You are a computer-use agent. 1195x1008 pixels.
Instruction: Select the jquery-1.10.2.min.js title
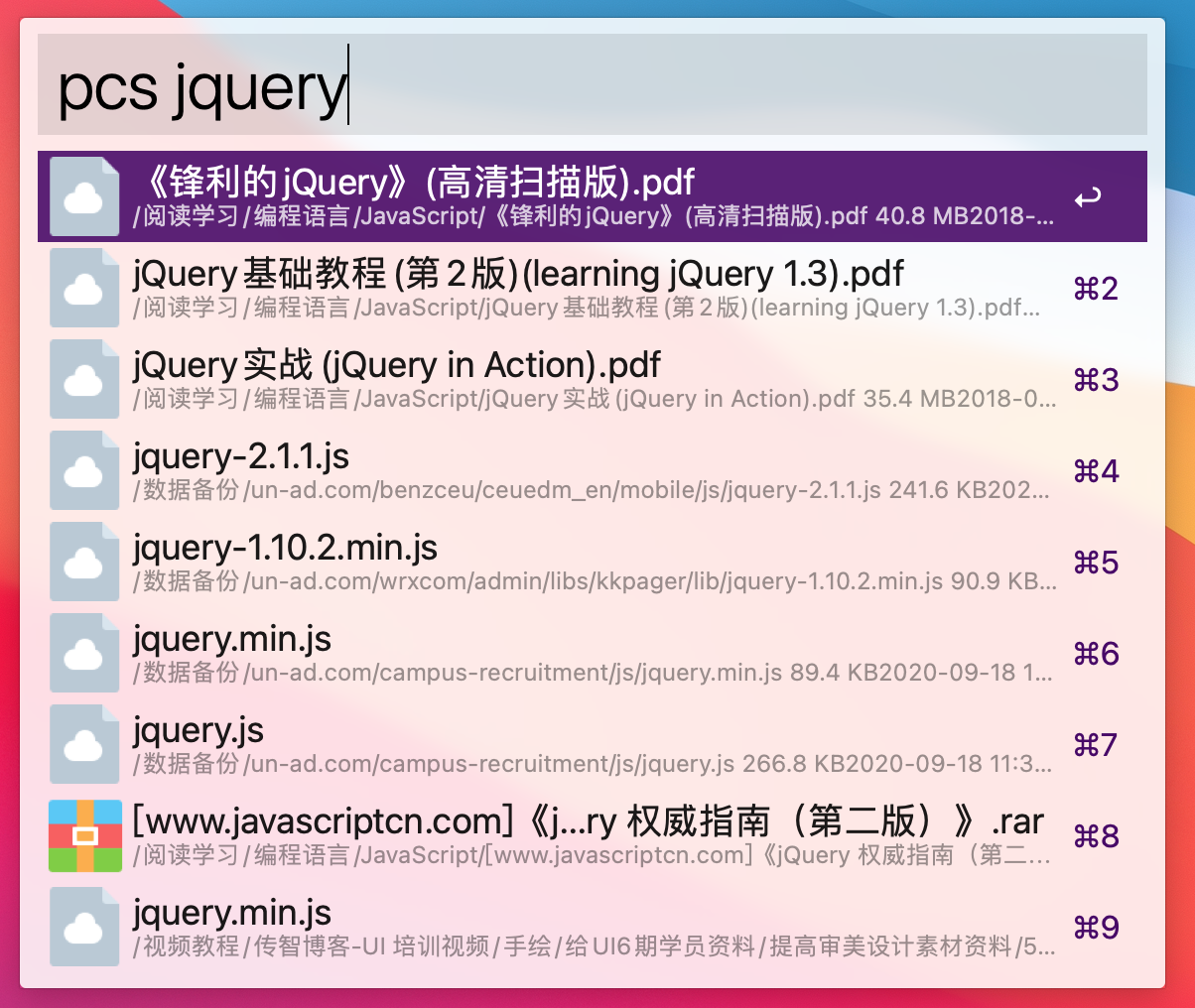click(x=285, y=547)
